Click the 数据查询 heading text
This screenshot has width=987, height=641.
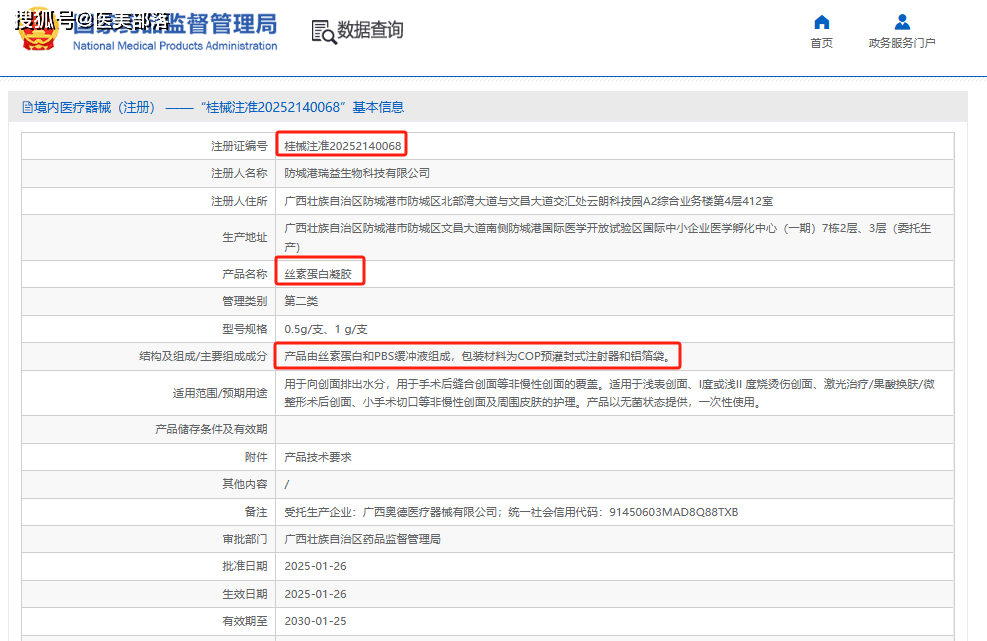coord(370,30)
